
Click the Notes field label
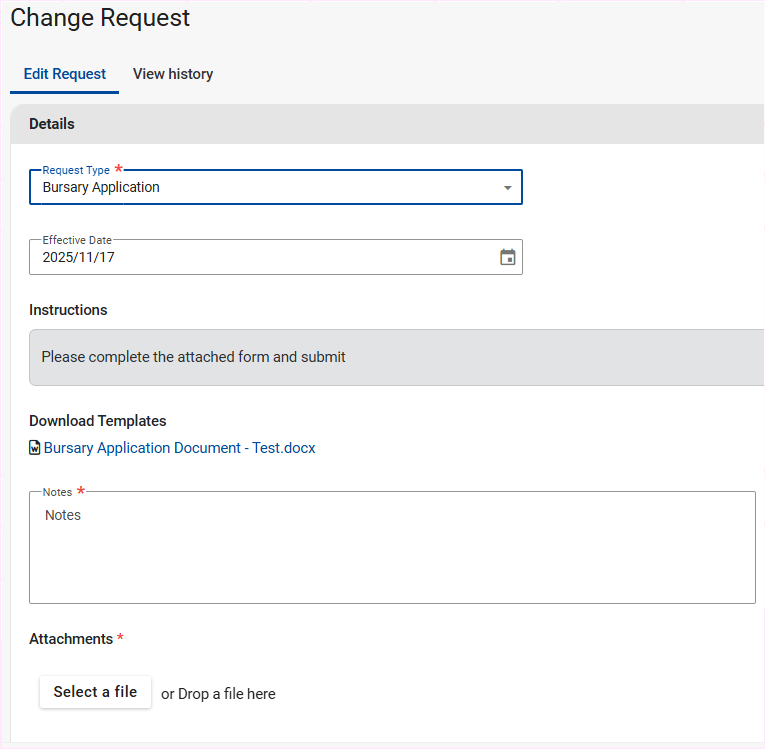(57, 492)
